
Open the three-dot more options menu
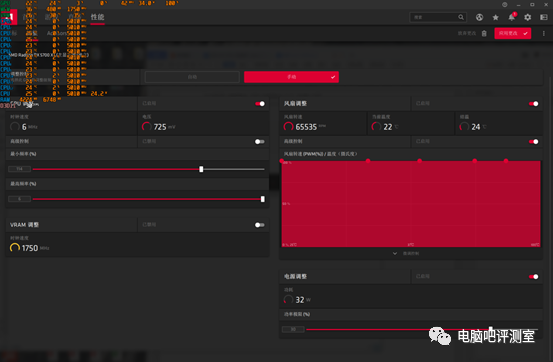tap(543, 33)
